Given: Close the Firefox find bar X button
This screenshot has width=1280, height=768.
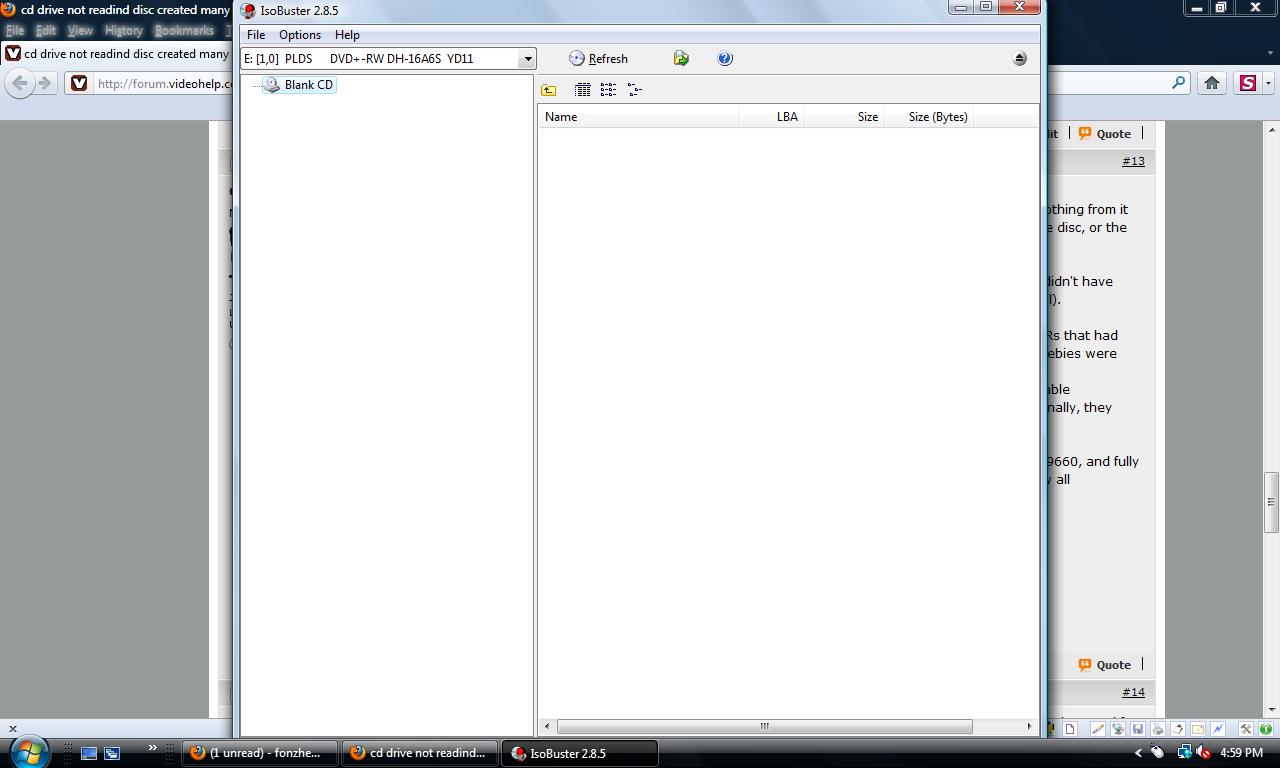Looking at the screenshot, I should [x=12, y=729].
